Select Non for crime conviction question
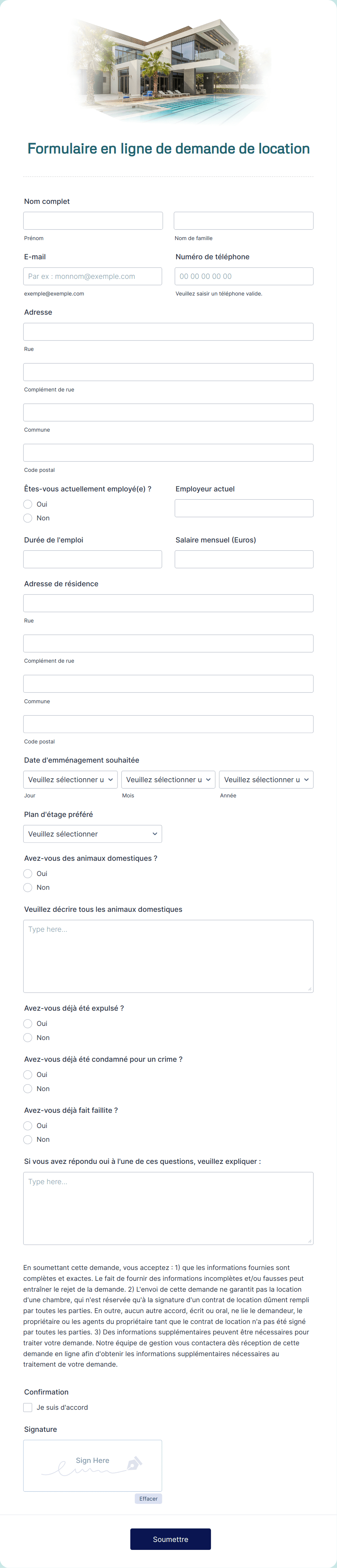Viewport: 337px width, 1568px height. [x=28, y=1088]
